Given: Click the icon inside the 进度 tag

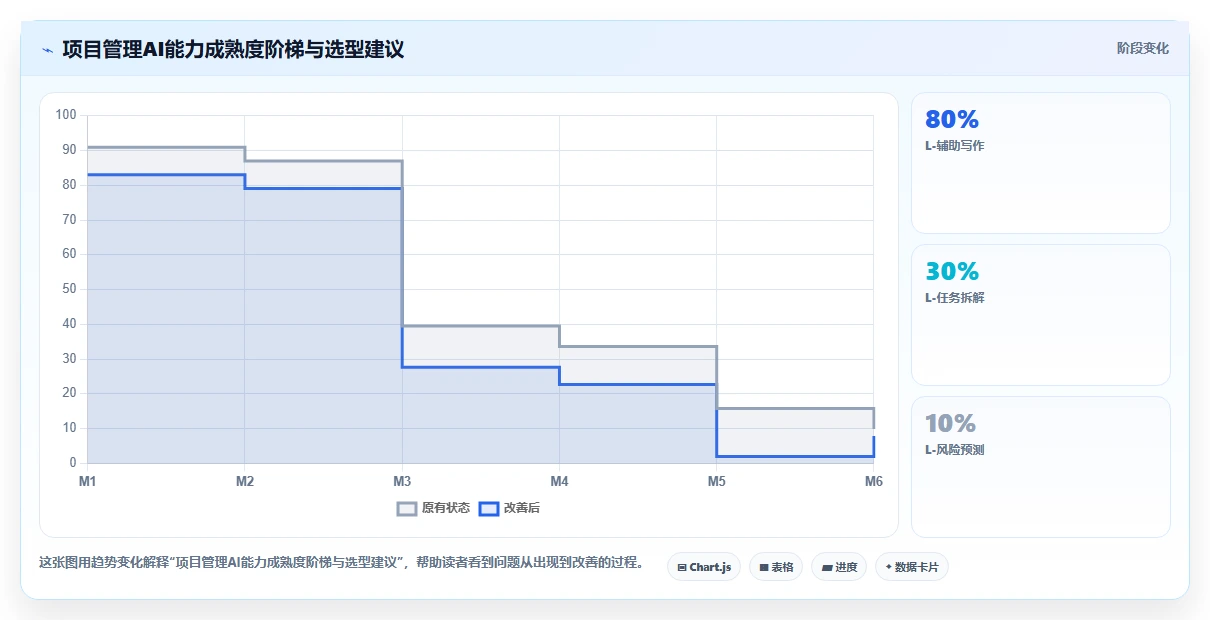Looking at the screenshot, I should coord(826,567).
